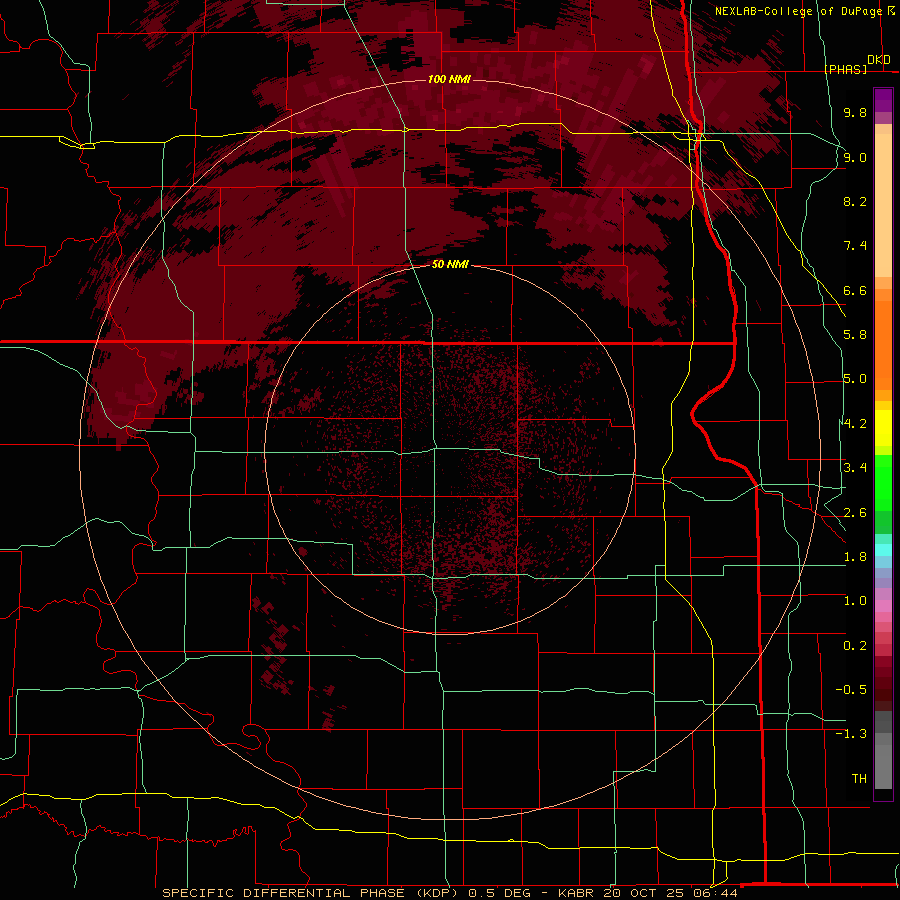This screenshot has width=900, height=900.
Task: Click the 6.6 value on the color scale
Action: click(x=855, y=290)
